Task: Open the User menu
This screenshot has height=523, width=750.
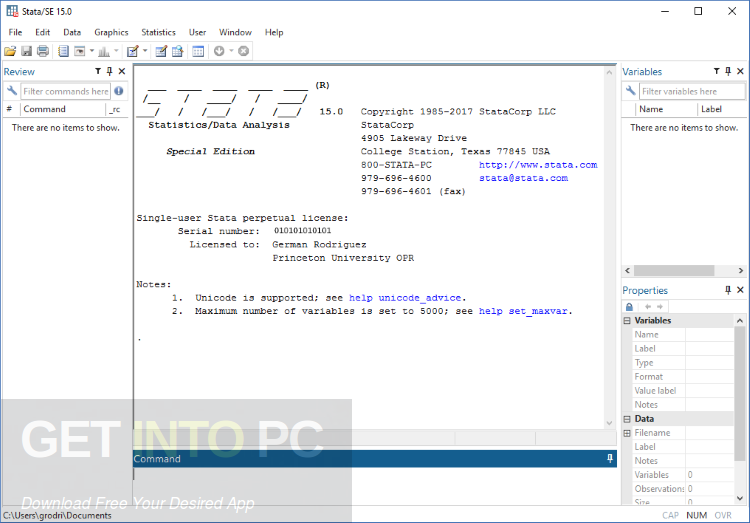Action: pyautogui.click(x=197, y=32)
